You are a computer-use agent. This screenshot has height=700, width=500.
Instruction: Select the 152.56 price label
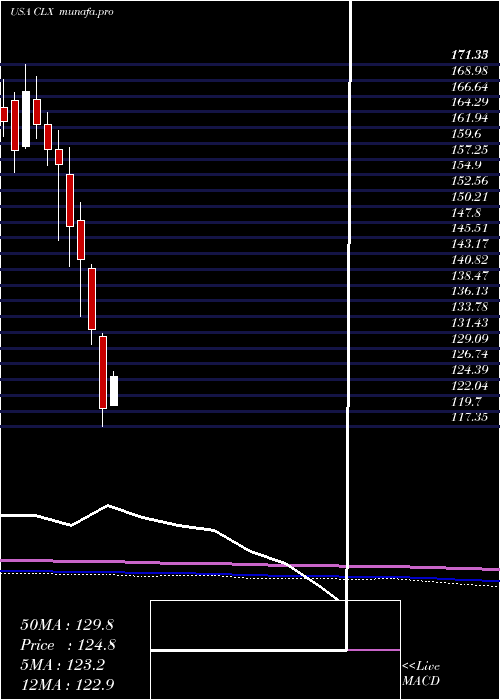pyautogui.click(x=469, y=181)
